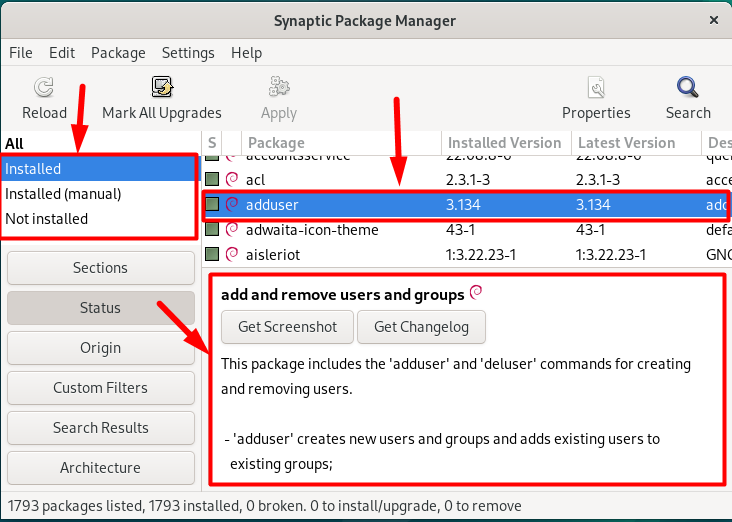Click the Debian swirl icon for acl

232,179
